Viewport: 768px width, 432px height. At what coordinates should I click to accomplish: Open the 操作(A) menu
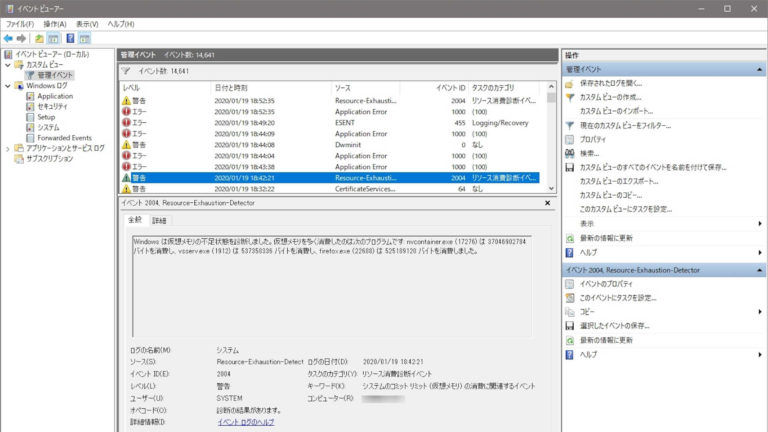[54, 24]
